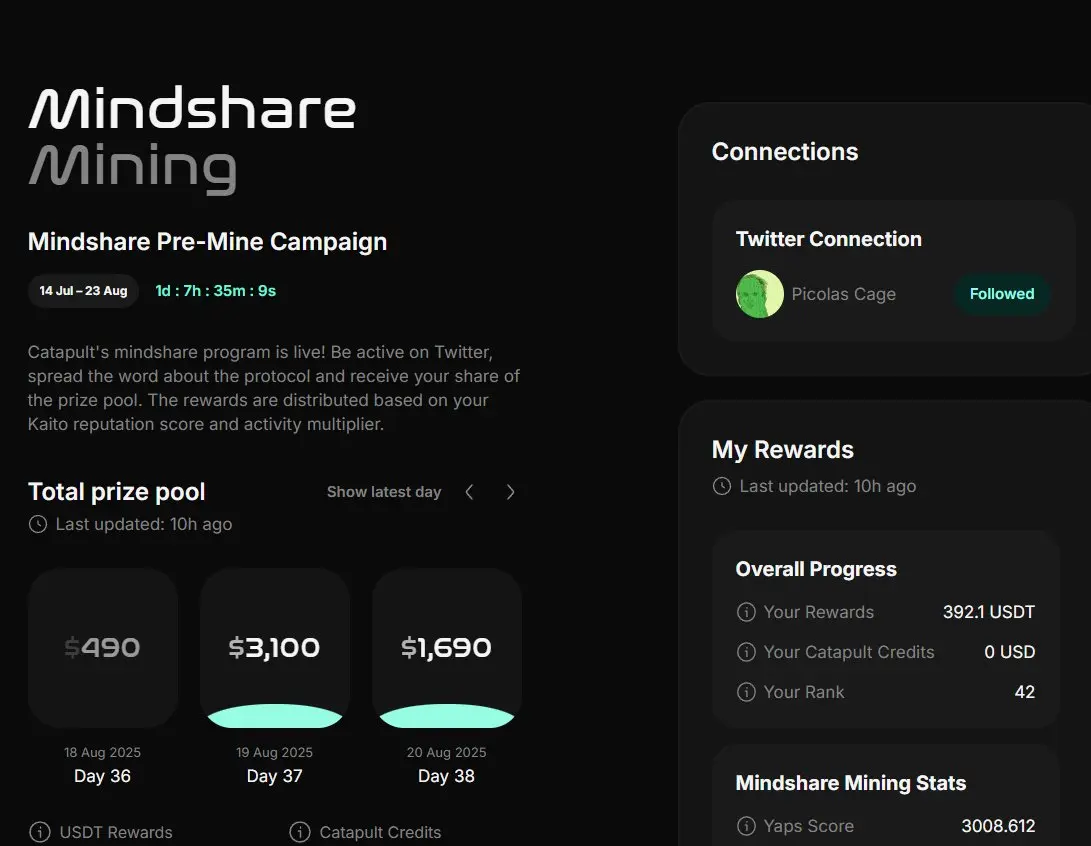Click the 14 Jul – 23 Aug date badge
Screen dimensions: 1091x846
[83, 291]
